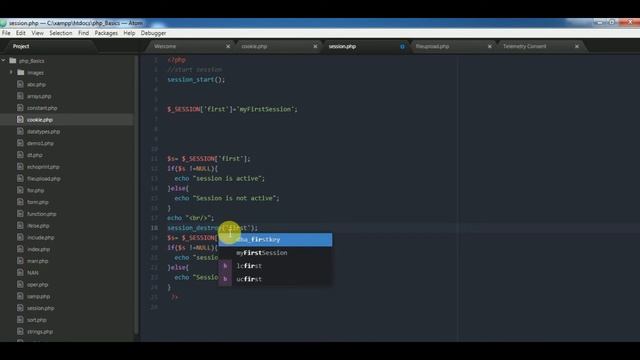Choose the highlighted firstkey autocomplete suggestion
Viewport: 640px width, 360px height.
pos(276,240)
